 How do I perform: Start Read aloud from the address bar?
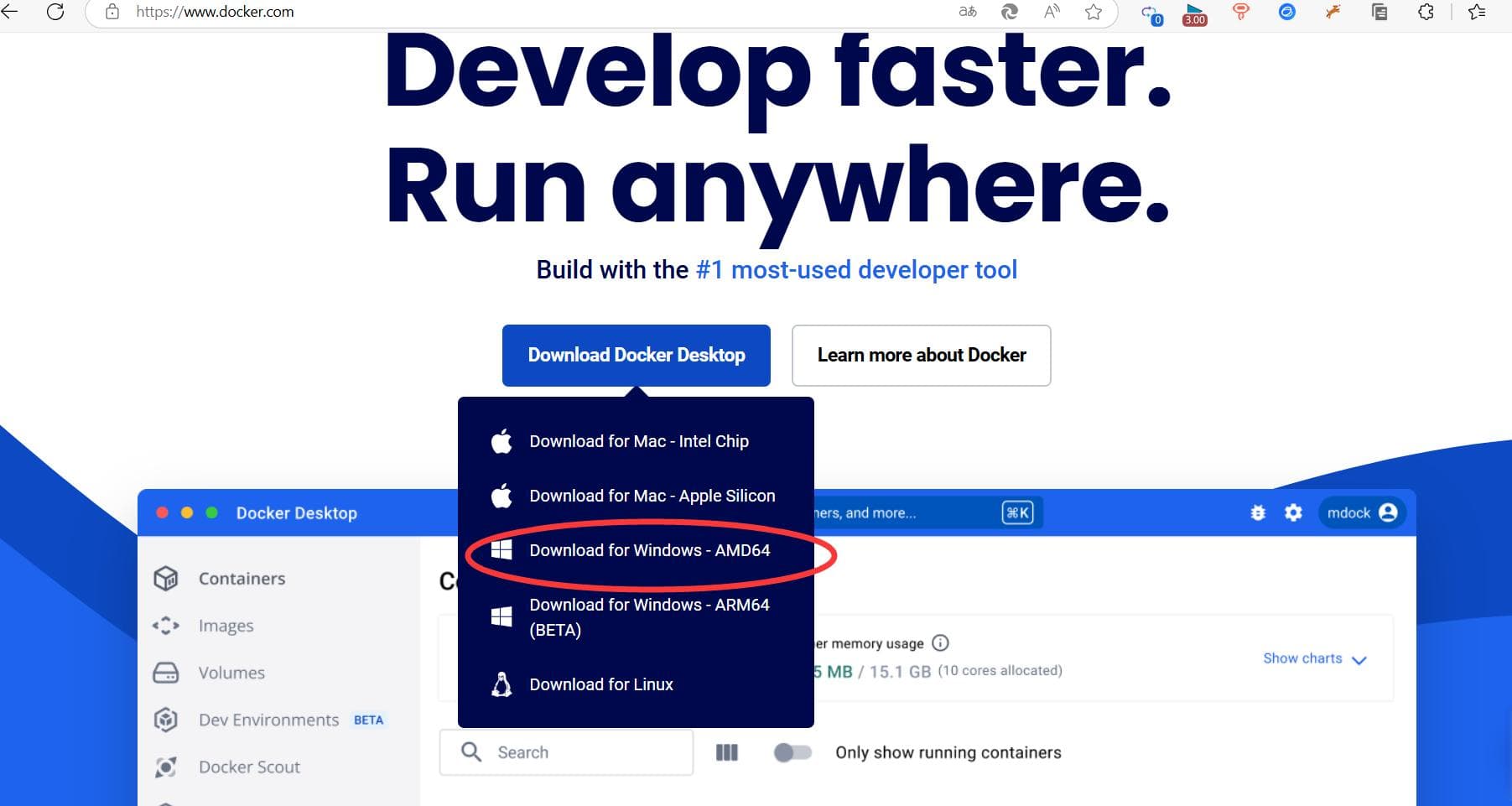[x=1052, y=12]
